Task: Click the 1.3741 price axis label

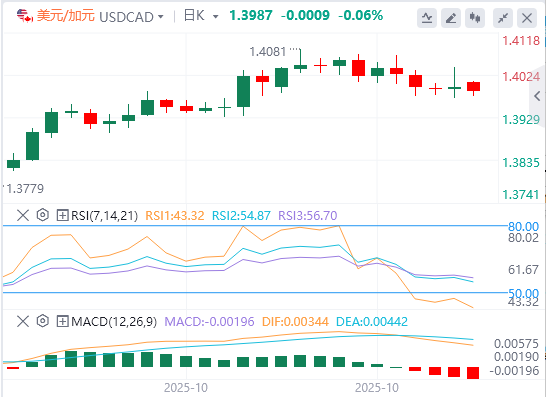Action: click(521, 195)
